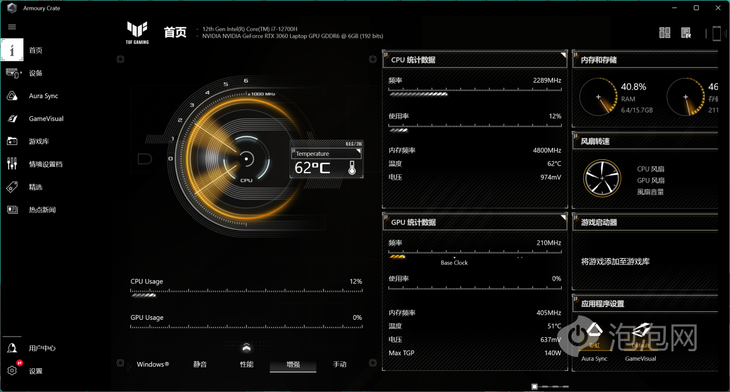Open the 热点新闻 news icon
Screen dimensions: 730x392
[x=13, y=210]
